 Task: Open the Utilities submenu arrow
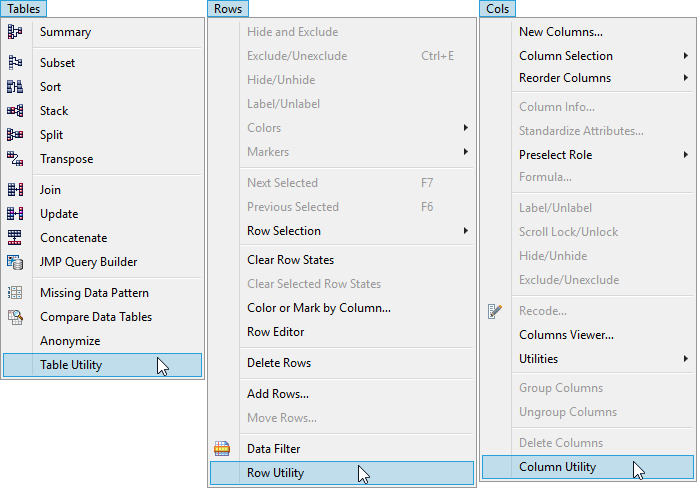[x=686, y=359]
